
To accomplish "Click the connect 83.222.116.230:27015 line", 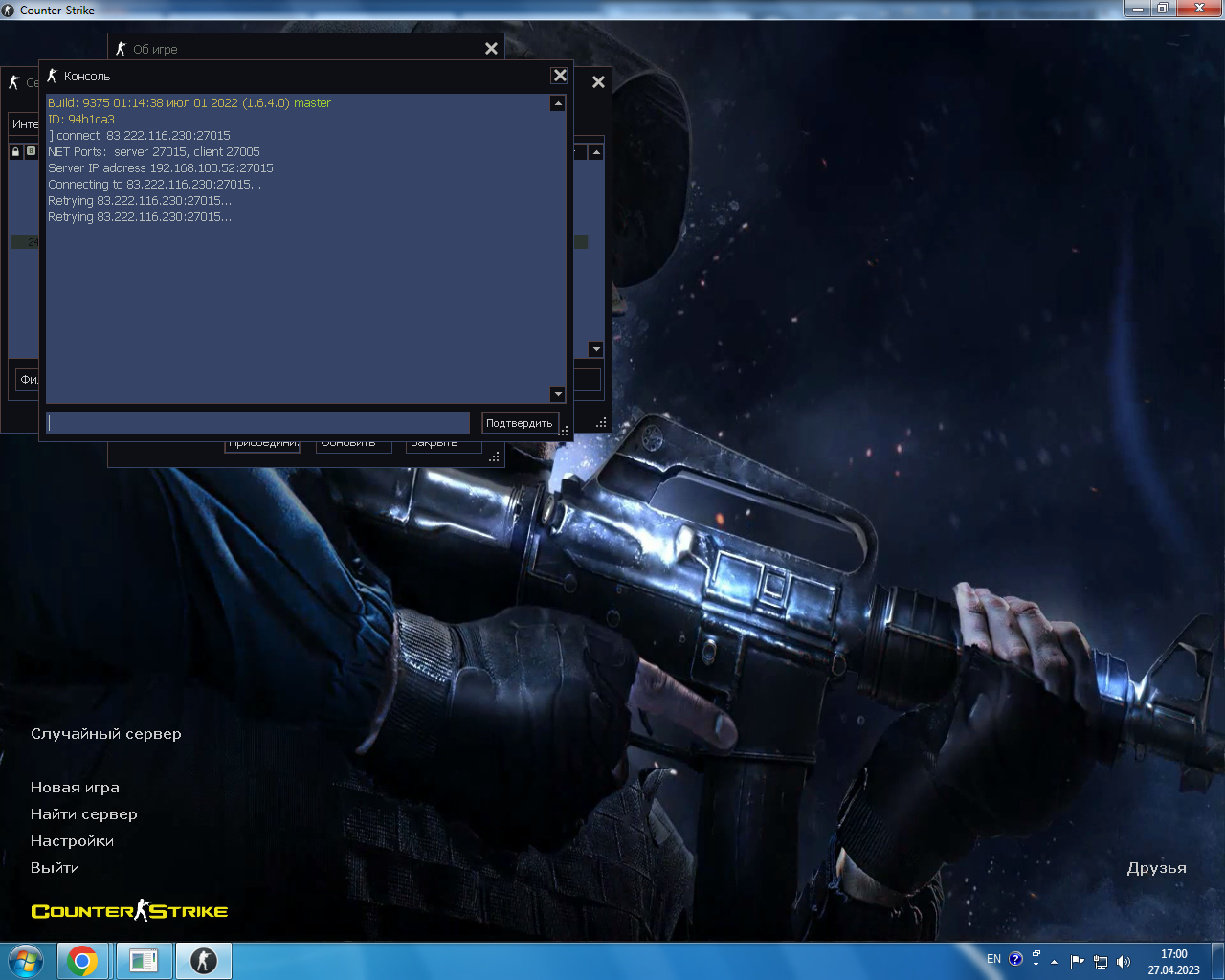I will pyautogui.click(x=140, y=136).
